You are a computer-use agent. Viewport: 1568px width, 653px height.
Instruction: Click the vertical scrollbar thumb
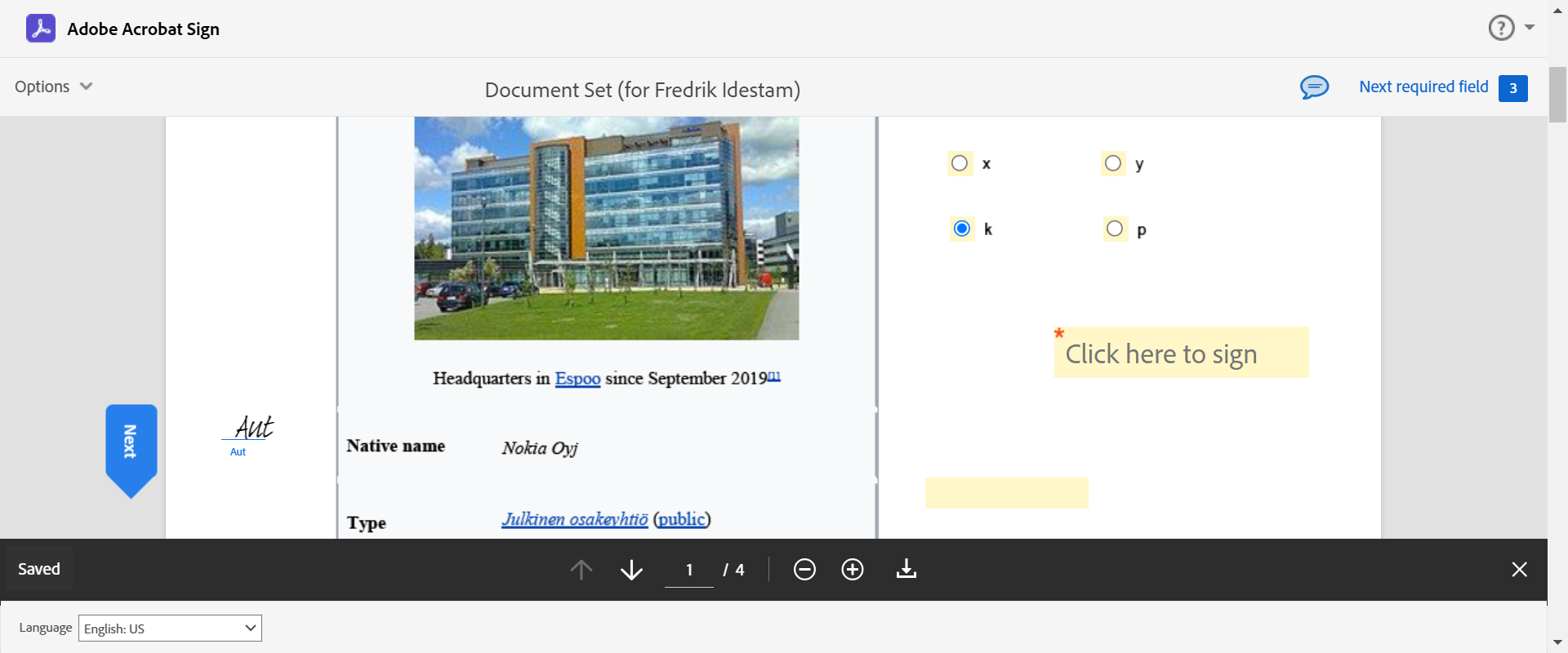click(x=1557, y=94)
